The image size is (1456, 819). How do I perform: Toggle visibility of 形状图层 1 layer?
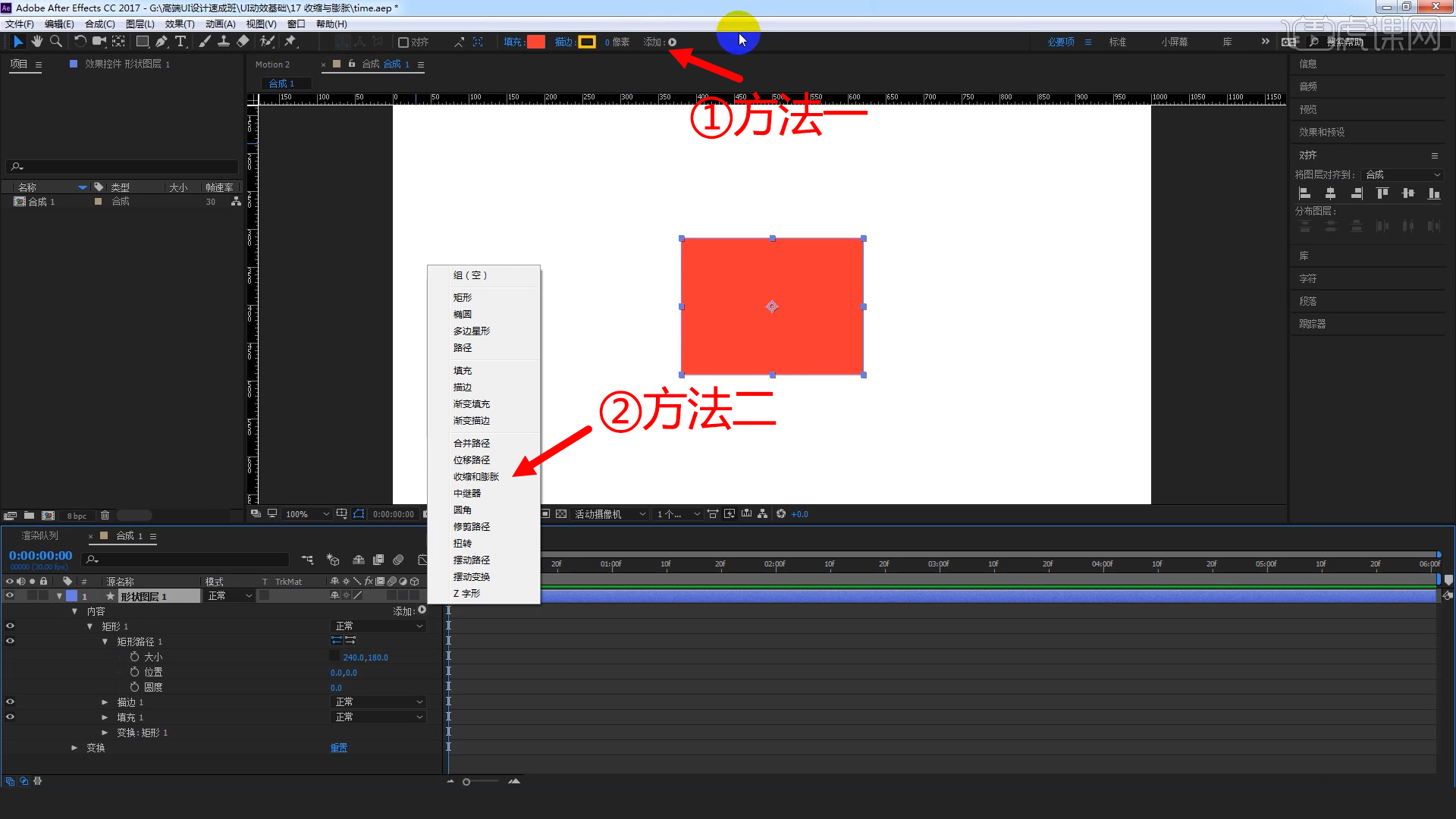pos(10,595)
